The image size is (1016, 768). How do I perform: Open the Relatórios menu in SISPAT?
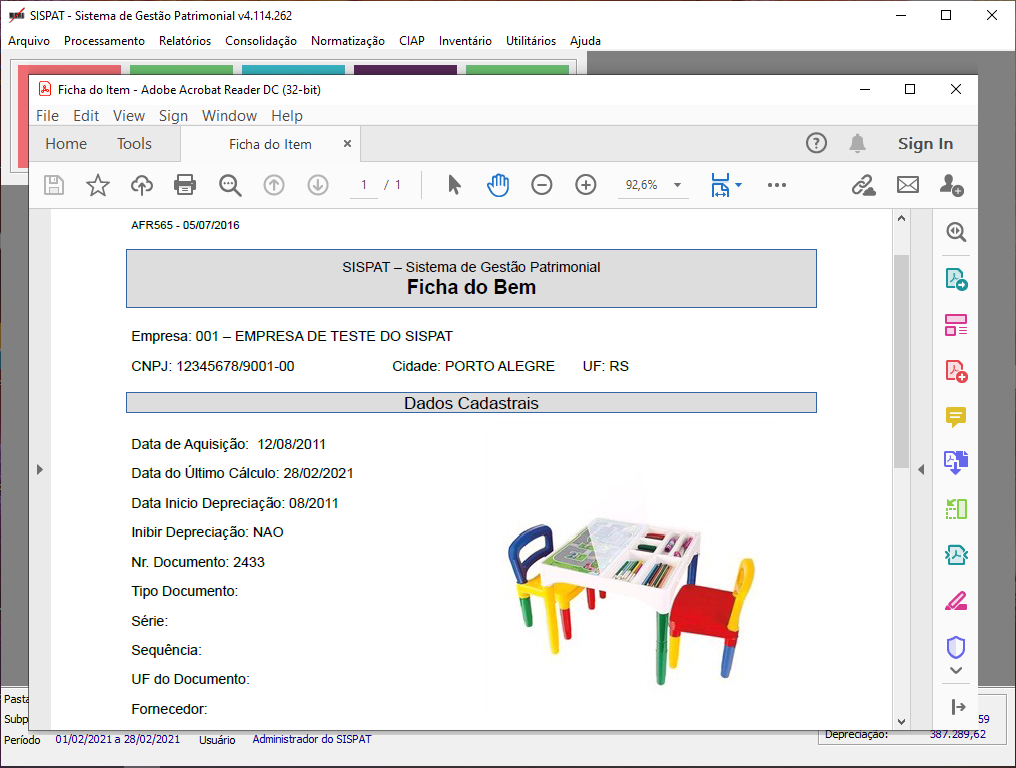[185, 41]
